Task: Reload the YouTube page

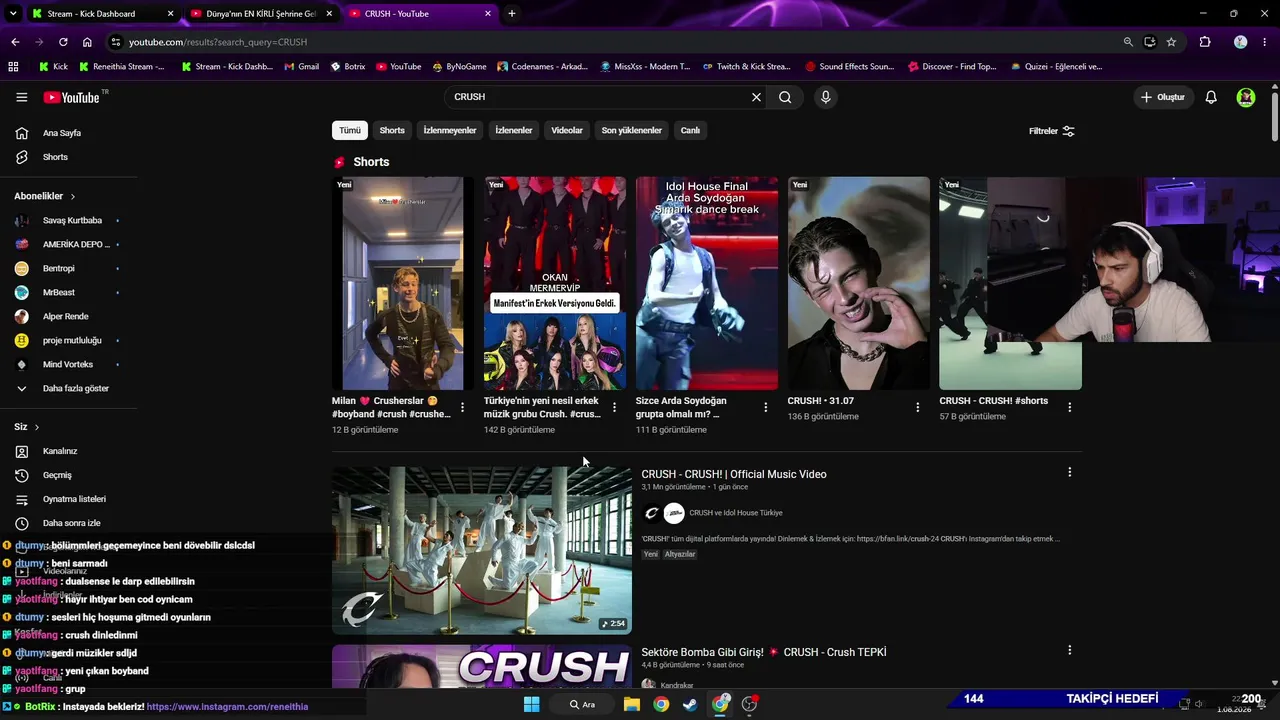Action: click(x=63, y=42)
